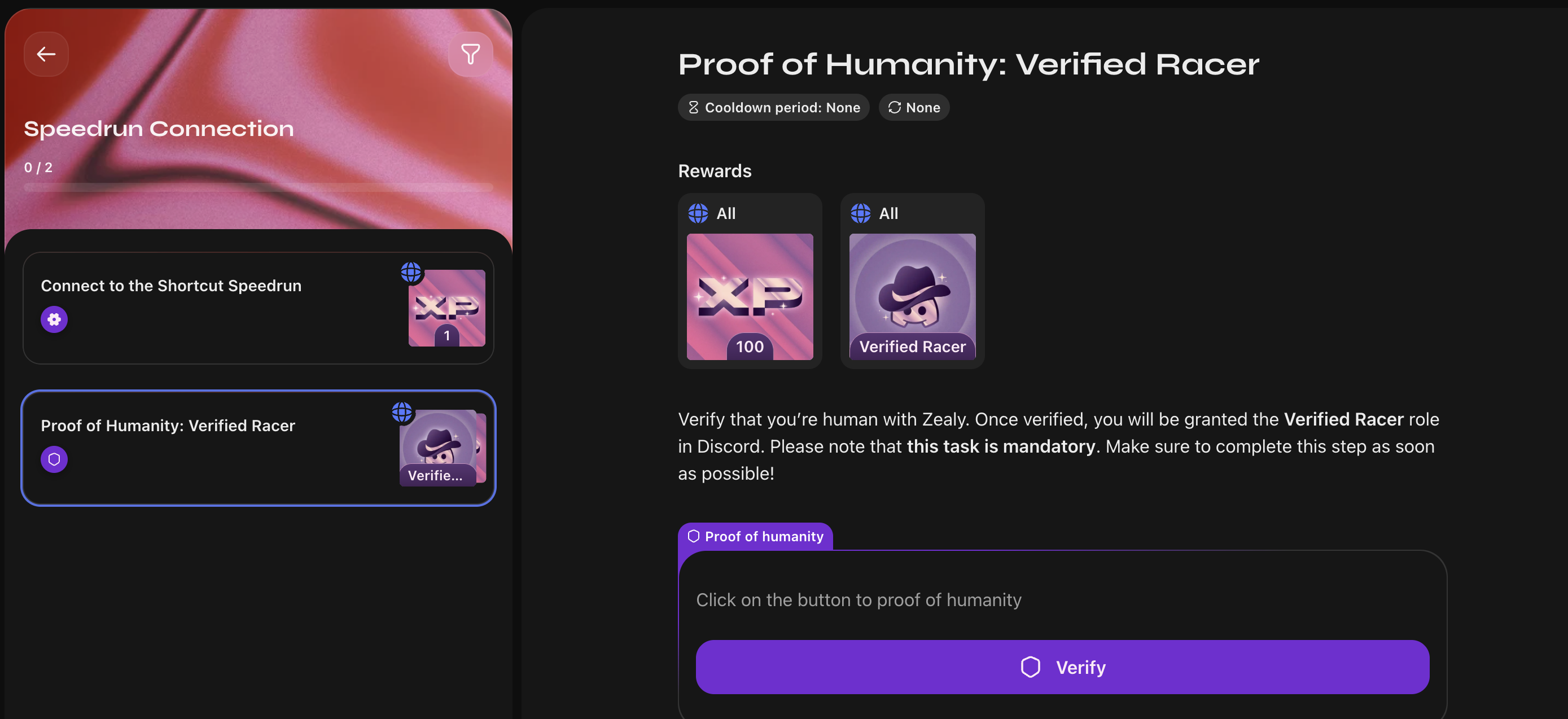This screenshot has width=1568, height=719.
Task: Open the quest filter funnel icon
Action: (470, 54)
